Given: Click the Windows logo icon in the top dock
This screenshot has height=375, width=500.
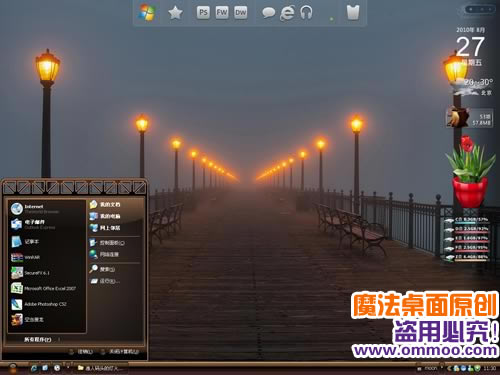Looking at the screenshot, I should tap(147, 13).
